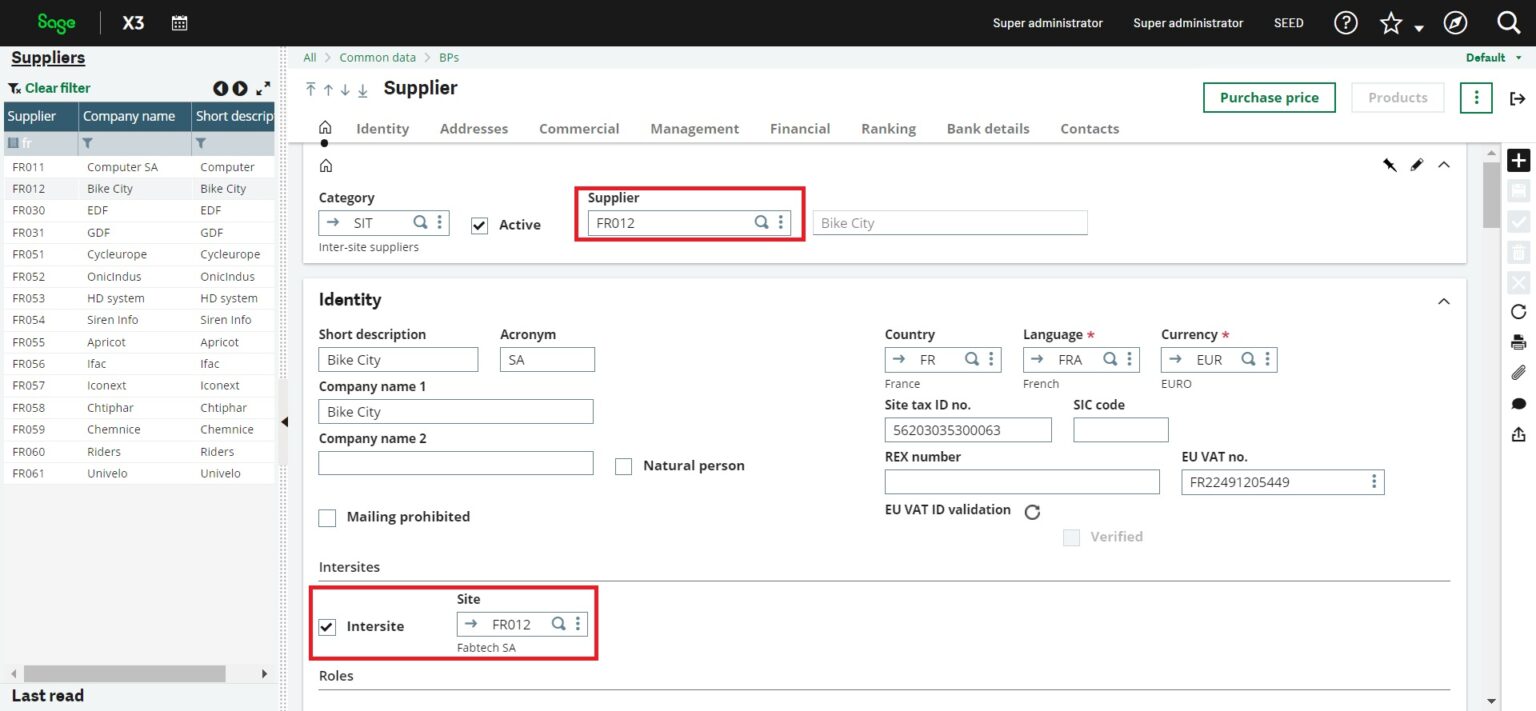
Task: Open the favorites dropdown arrow
Action: pyautogui.click(x=1418, y=29)
